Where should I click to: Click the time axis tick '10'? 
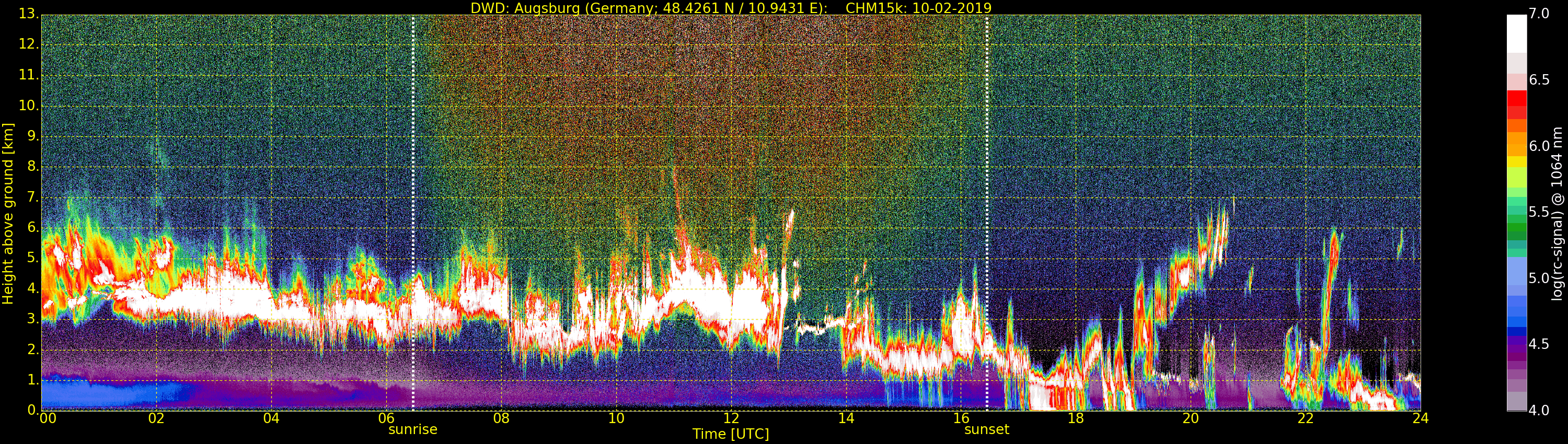616,418
